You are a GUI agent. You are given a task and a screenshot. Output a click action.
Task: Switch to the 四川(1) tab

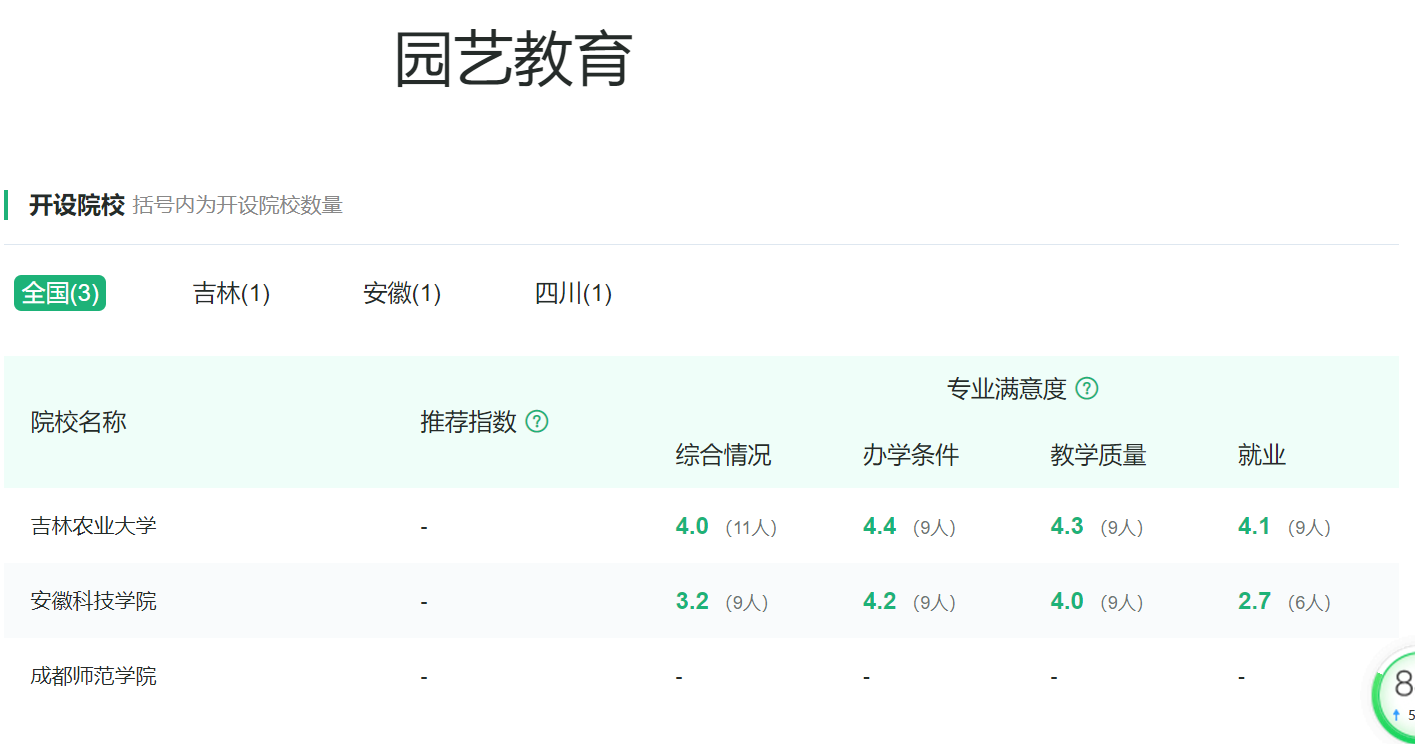click(574, 293)
